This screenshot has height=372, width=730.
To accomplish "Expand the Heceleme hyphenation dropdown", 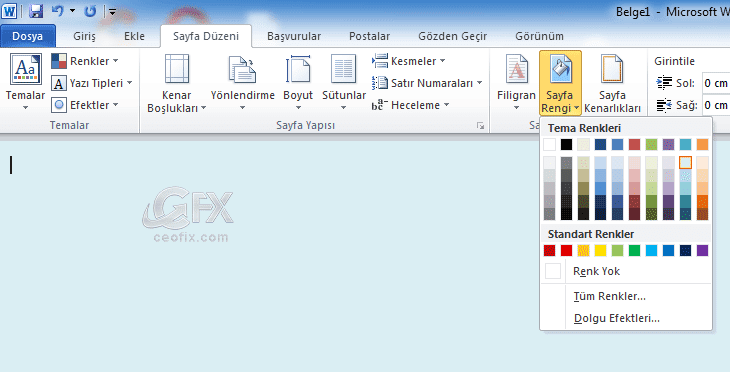I will click(x=410, y=105).
